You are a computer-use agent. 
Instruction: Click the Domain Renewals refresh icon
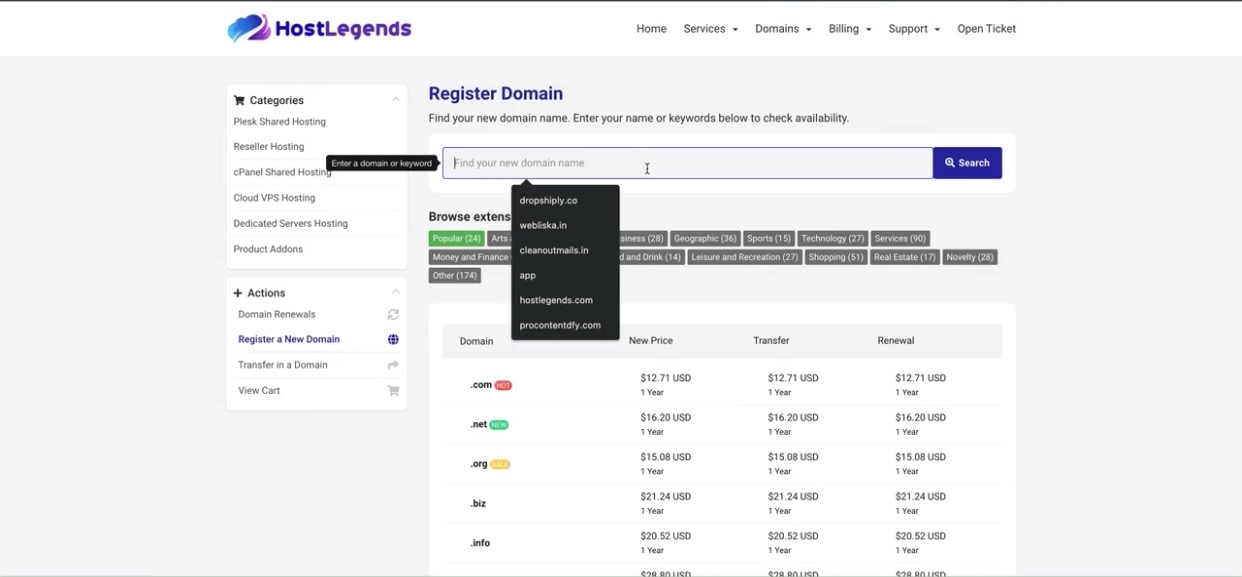[x=393, y=314]
